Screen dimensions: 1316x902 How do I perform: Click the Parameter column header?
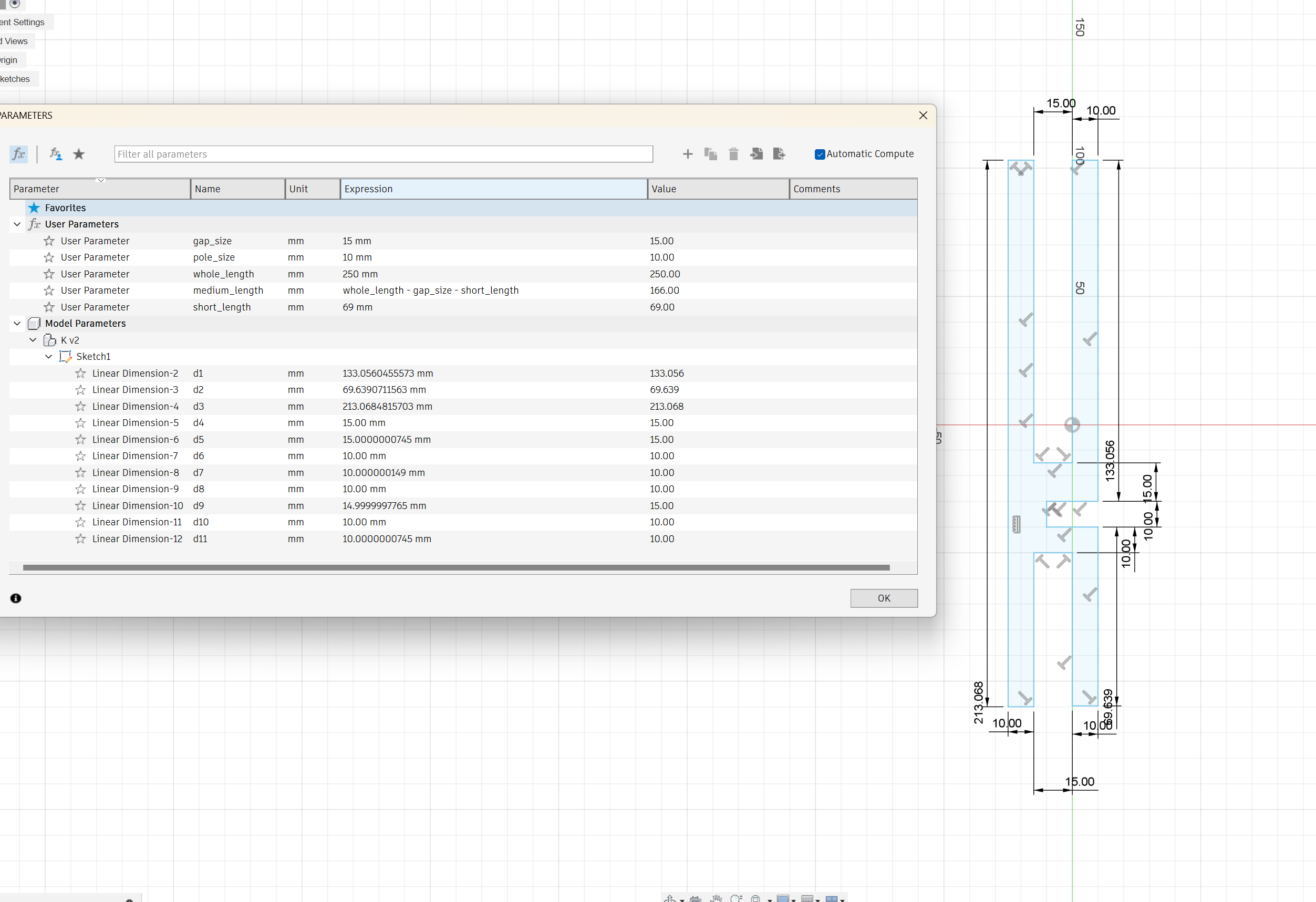100,189
